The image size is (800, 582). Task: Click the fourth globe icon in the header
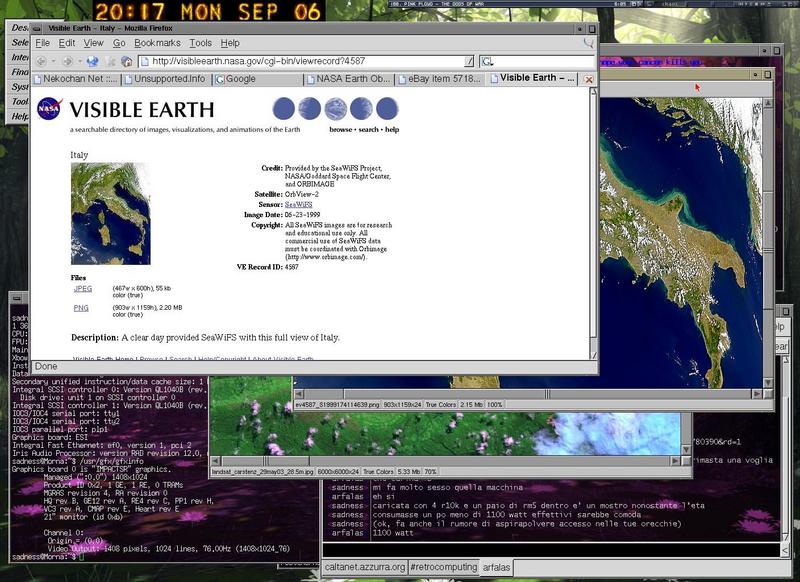coord(361,109)
